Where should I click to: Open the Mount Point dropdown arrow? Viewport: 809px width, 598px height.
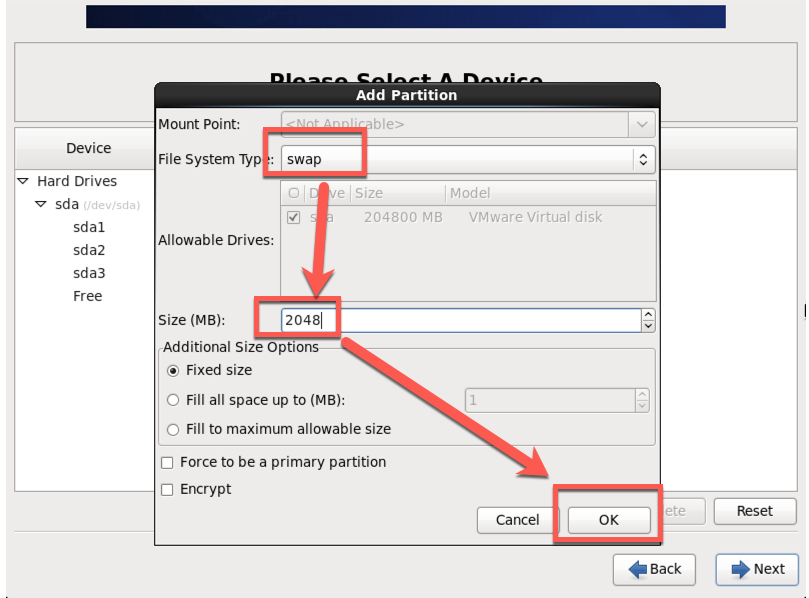[x=641, y=124]
